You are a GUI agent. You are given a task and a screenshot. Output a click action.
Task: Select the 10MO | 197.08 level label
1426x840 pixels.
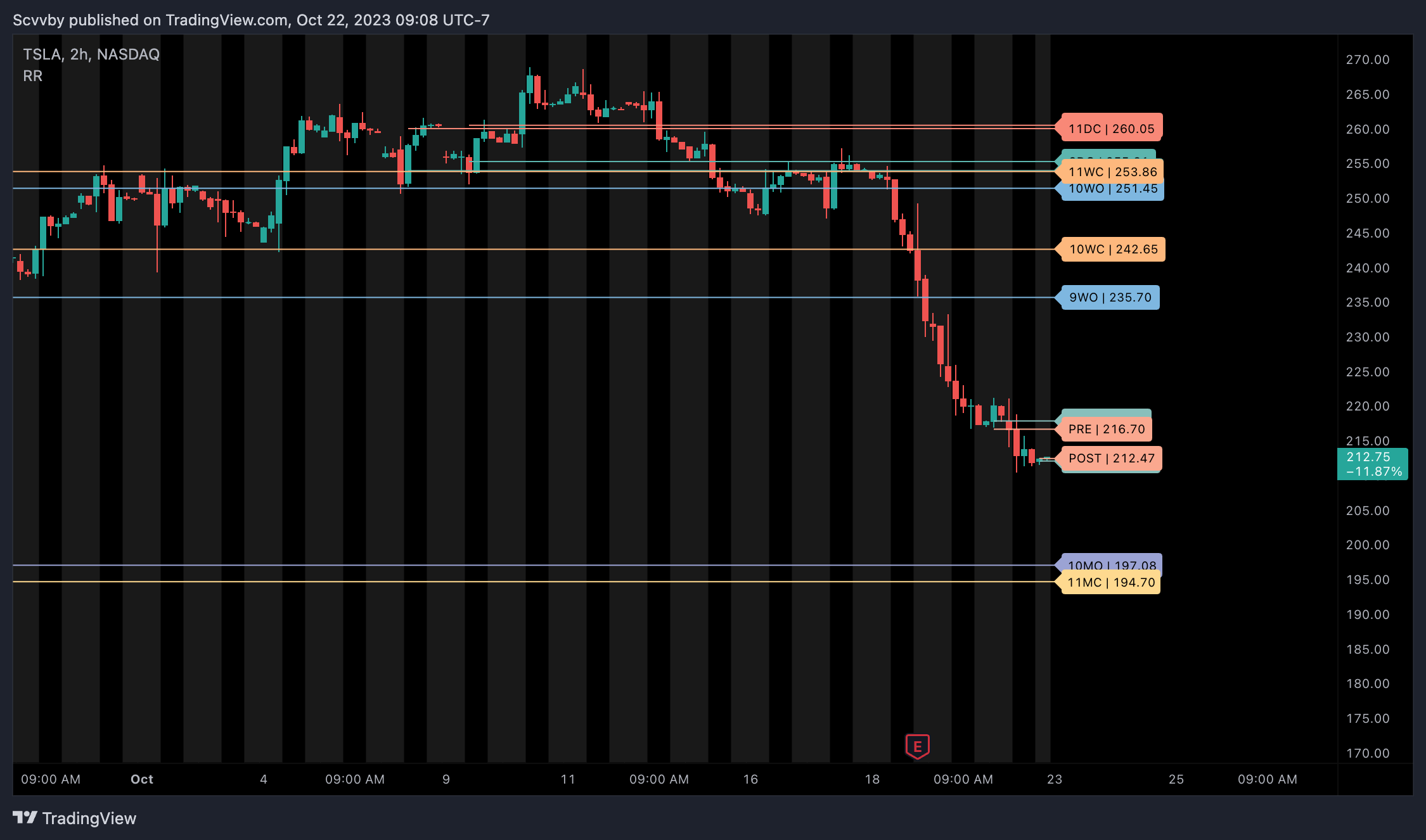pos(1109,563)
